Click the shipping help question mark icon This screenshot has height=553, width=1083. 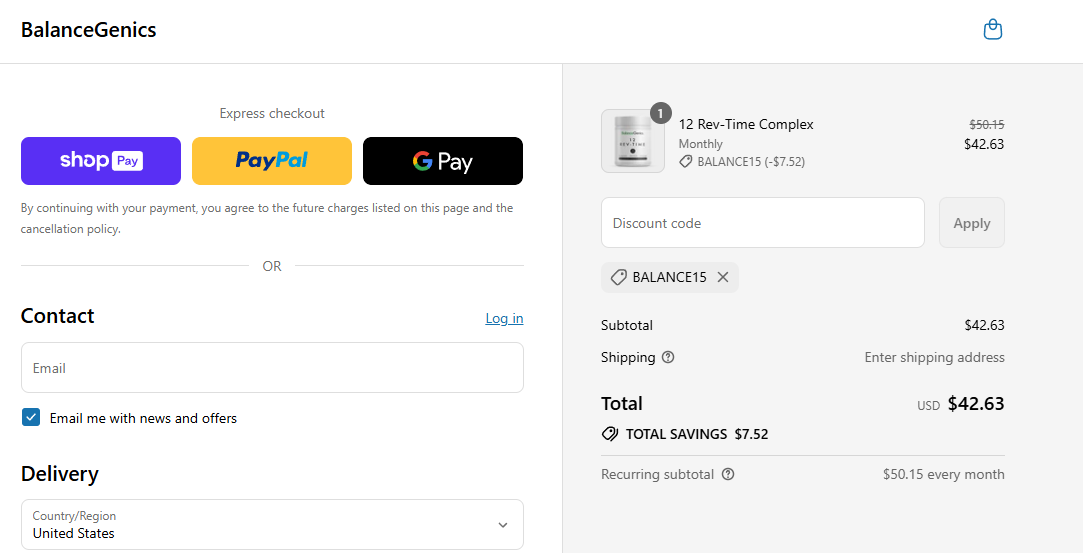[668, 357]
